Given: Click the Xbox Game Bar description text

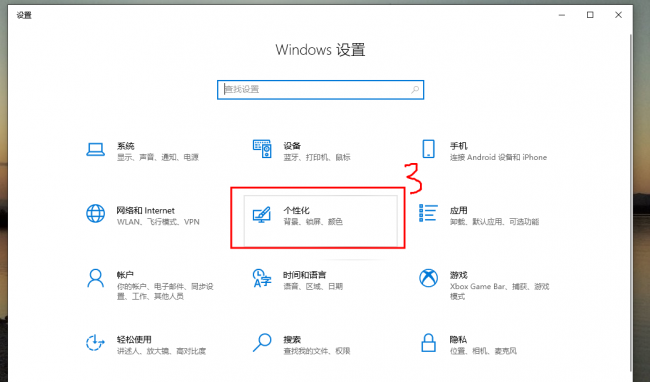Looking at the screenshot, I should click(x=500, y=291).
